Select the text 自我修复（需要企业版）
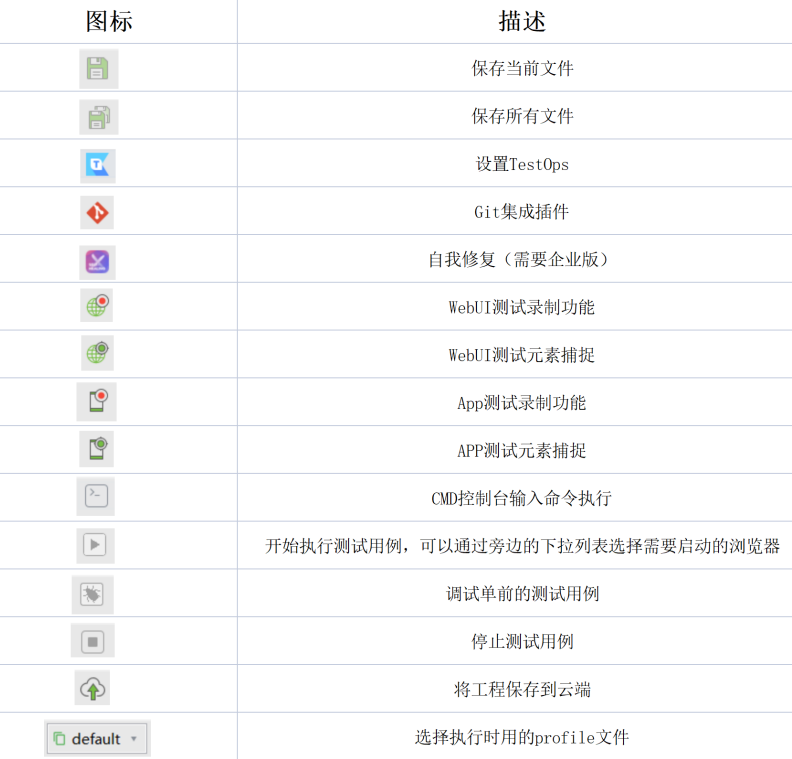 click(518, 260)
